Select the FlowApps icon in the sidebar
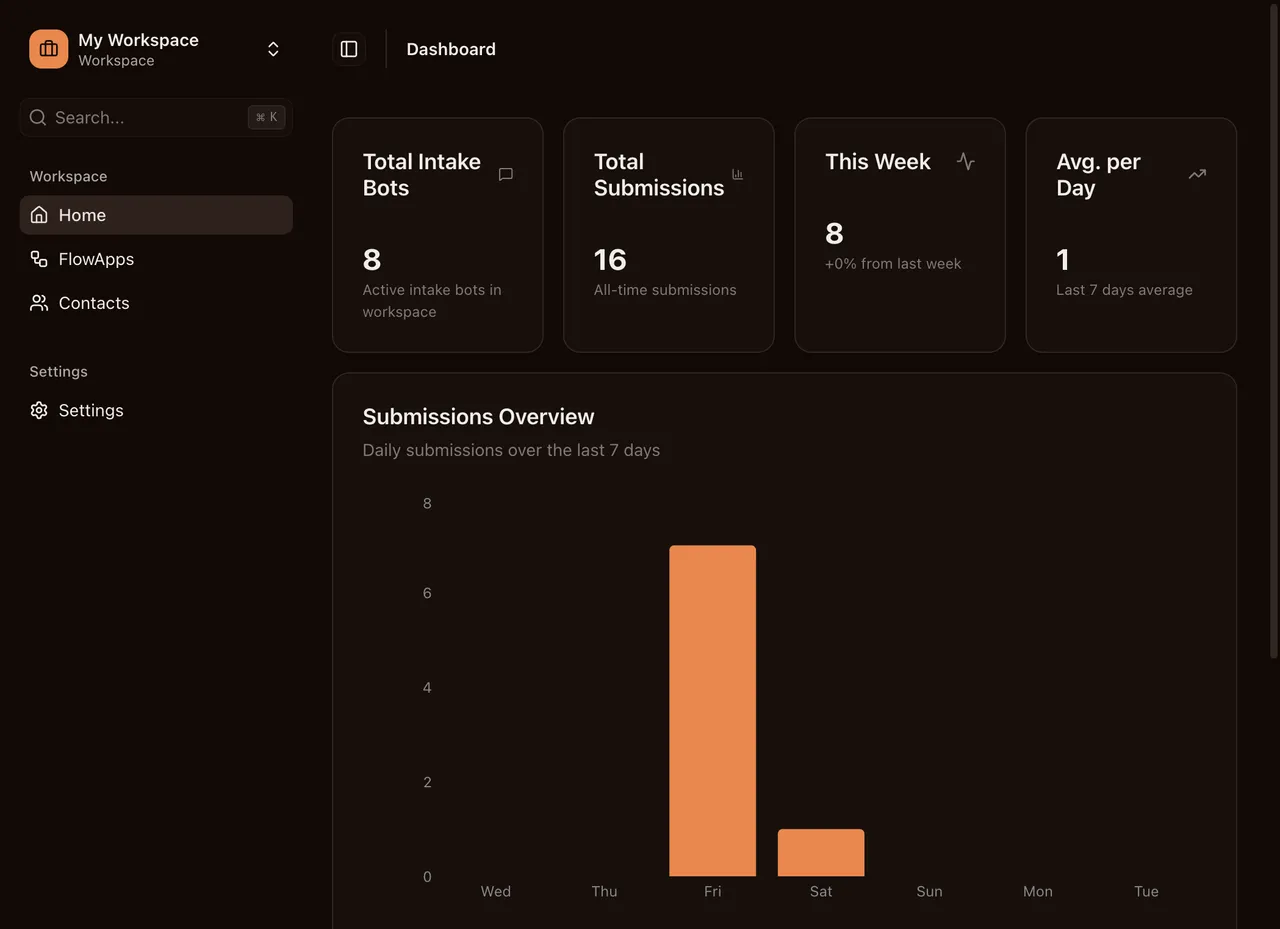This screenshot has height=929, width=1280. (x=38, y=259)
